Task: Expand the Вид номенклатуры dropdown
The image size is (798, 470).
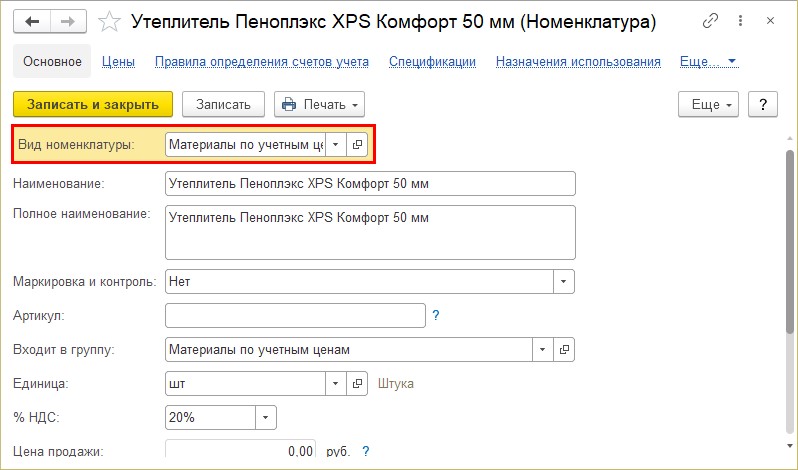Action: click(x=335, y=144)
